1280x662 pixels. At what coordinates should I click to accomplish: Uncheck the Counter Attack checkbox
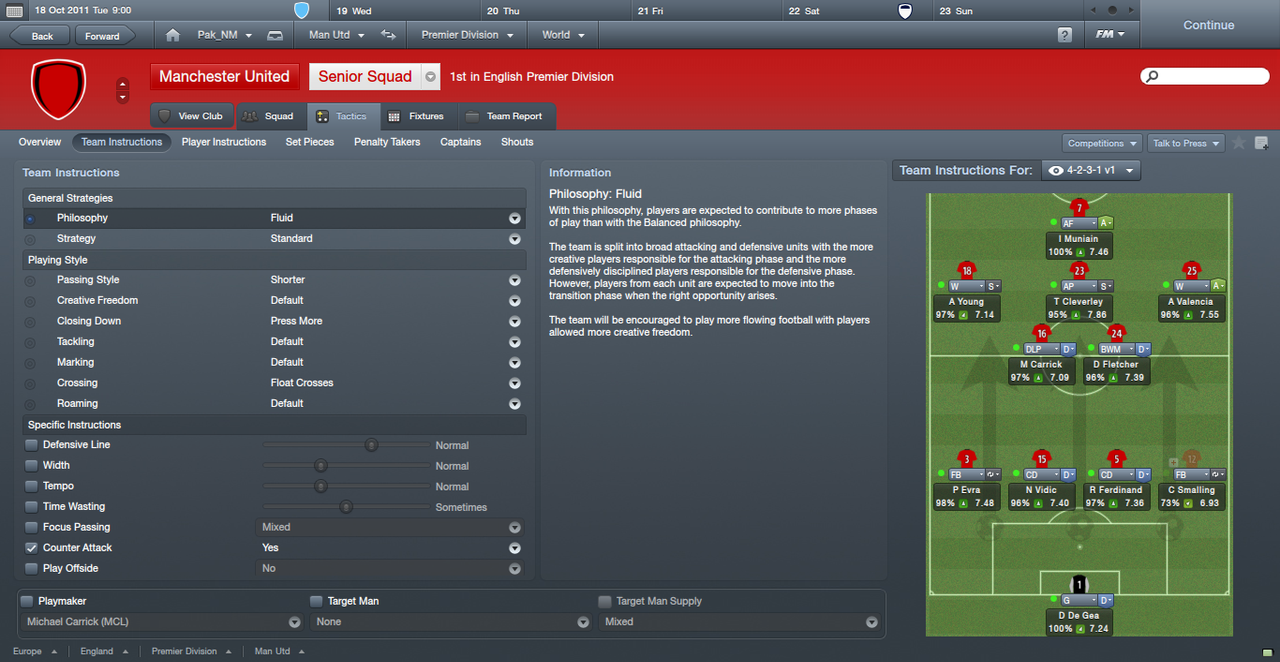[32, 548]
